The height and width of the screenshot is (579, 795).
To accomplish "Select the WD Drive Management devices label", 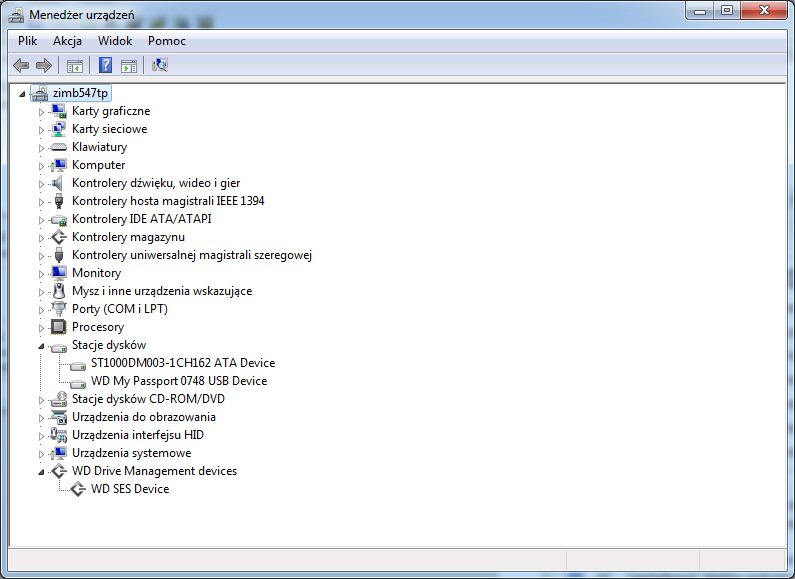I will (155, 471).
